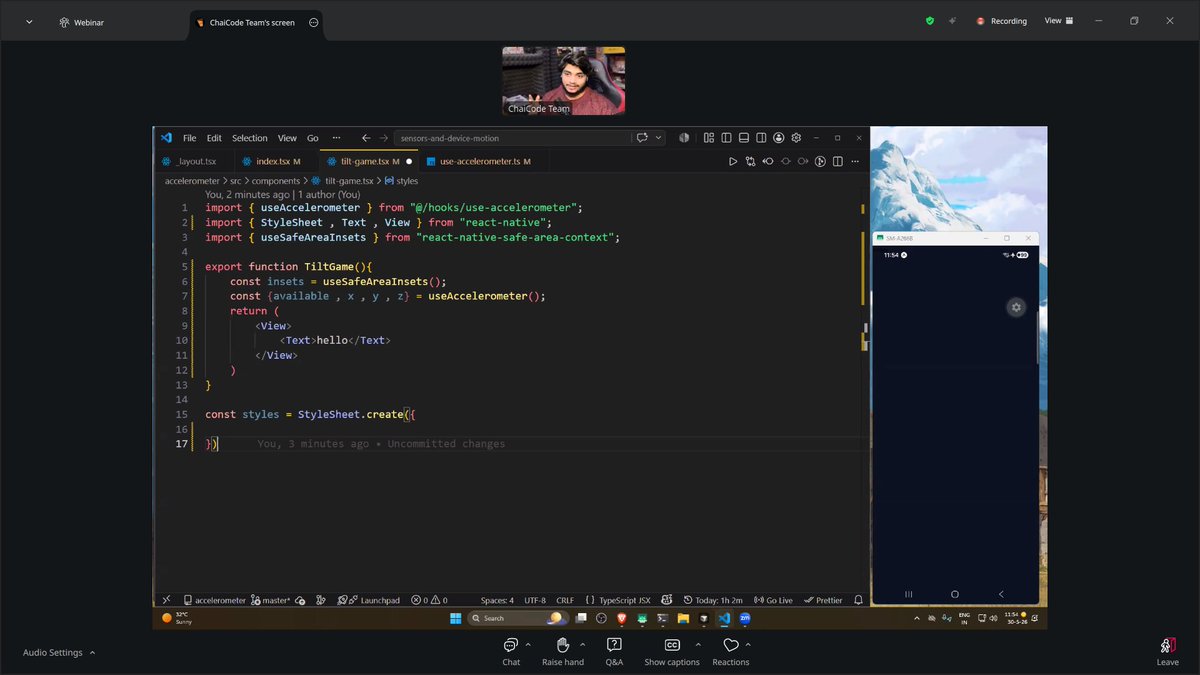Tap the phone home navigation button

pyautogui.click(x=954, y=594)
